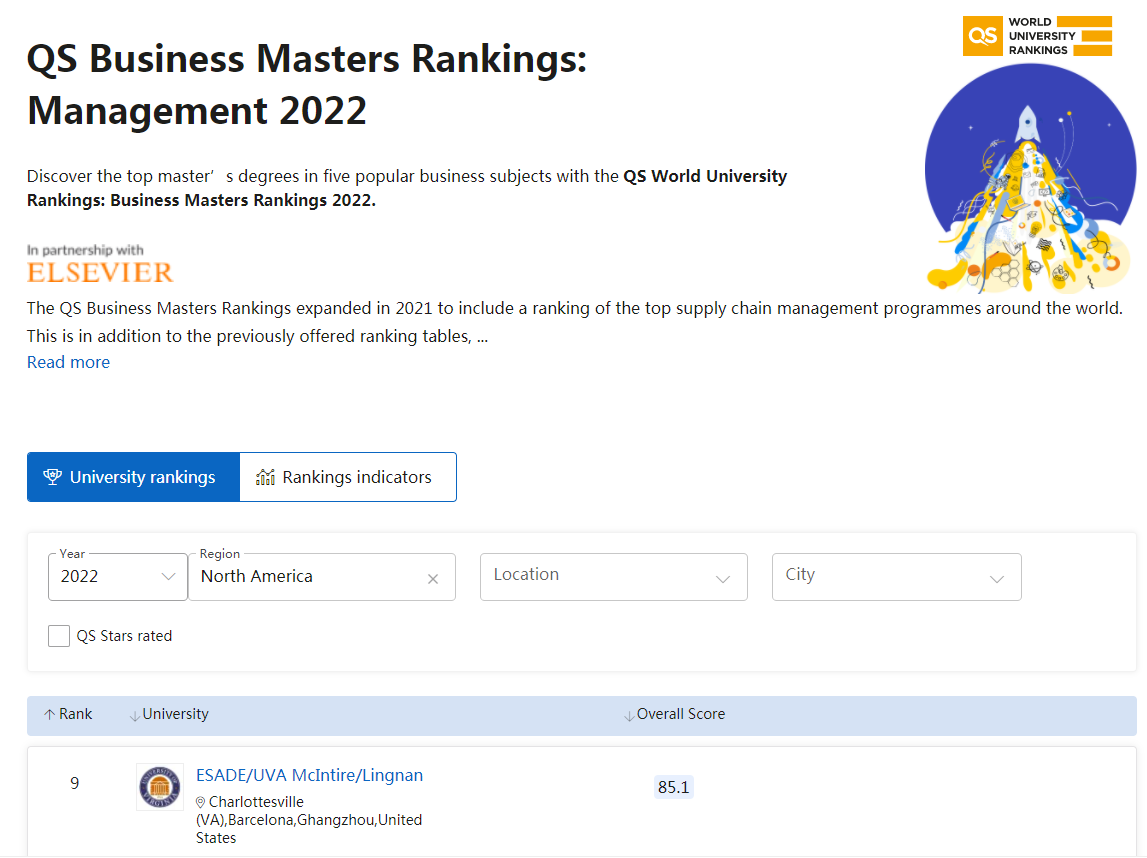Click the 85.1 overall score badge

[x=673, y=787]
